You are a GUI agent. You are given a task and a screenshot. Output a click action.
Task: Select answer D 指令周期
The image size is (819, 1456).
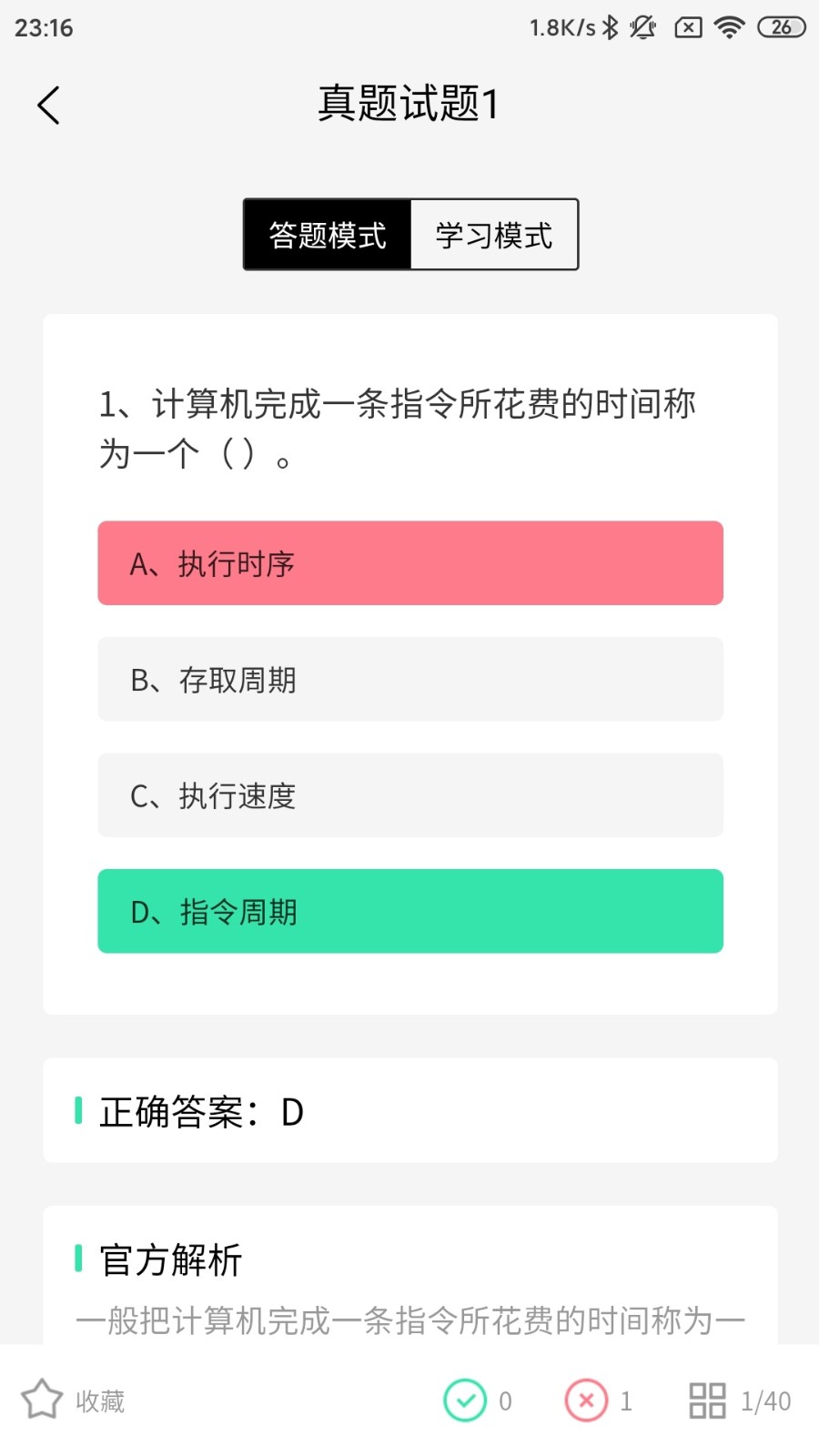point(409,911)
